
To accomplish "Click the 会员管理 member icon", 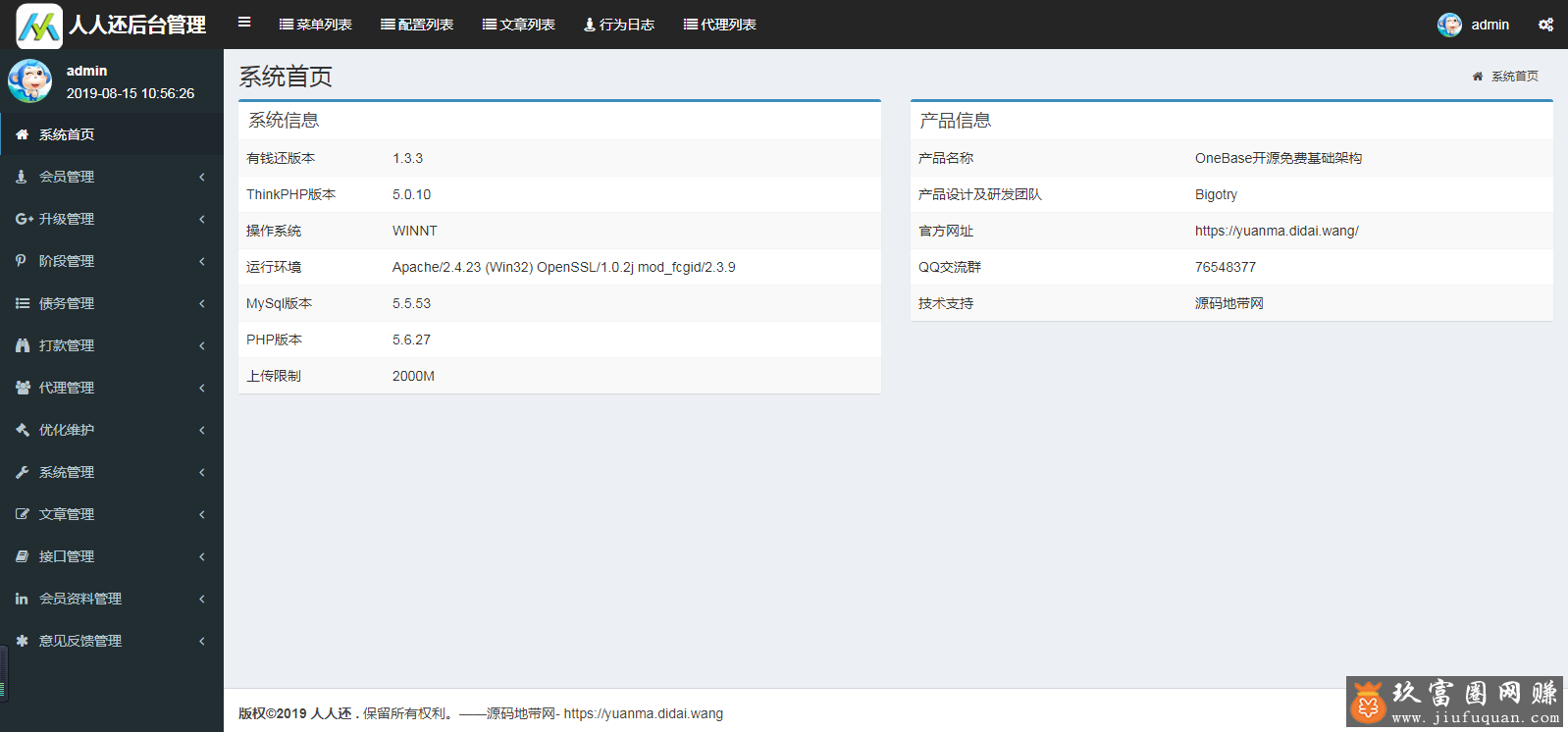I will tap(22, 177).
